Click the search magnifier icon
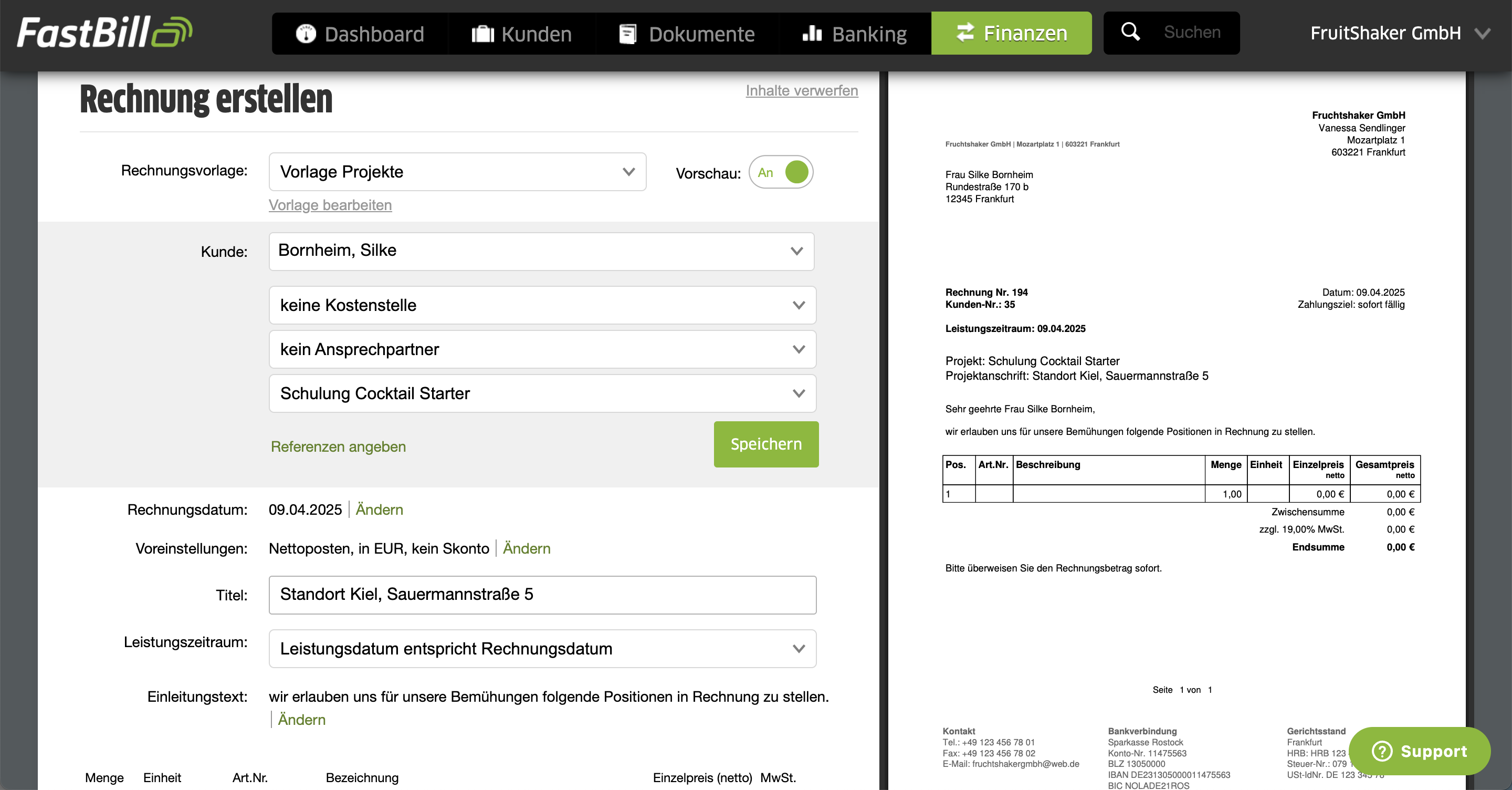Image resolution: width=1512 pixels, height=790 pixels. (1130, 31)
